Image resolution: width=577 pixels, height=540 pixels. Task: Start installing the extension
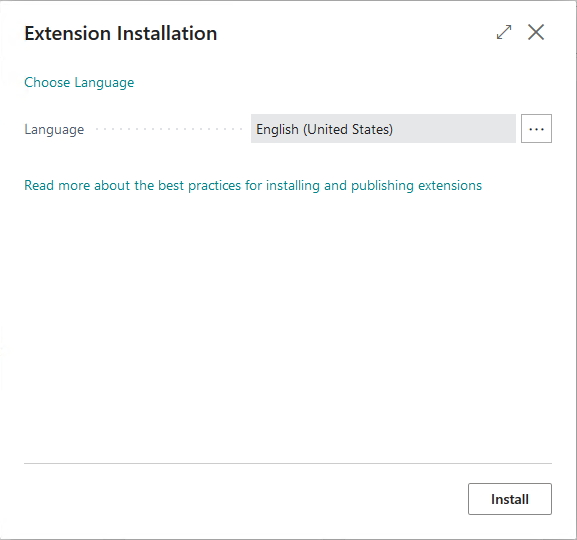coord(510,499)
